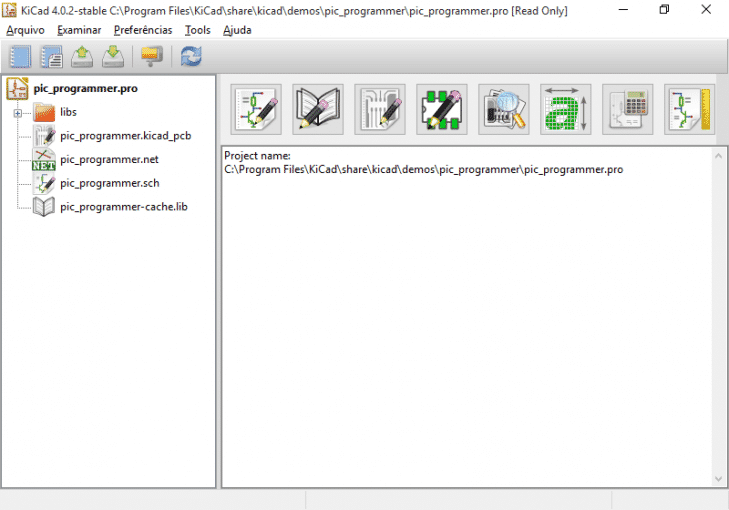Image resolution: width=729 pixels, height=510 pixels.
Task: Launch Pcbnew PCB layout editor
Action: pyautogui.click(x=380, y=109)
